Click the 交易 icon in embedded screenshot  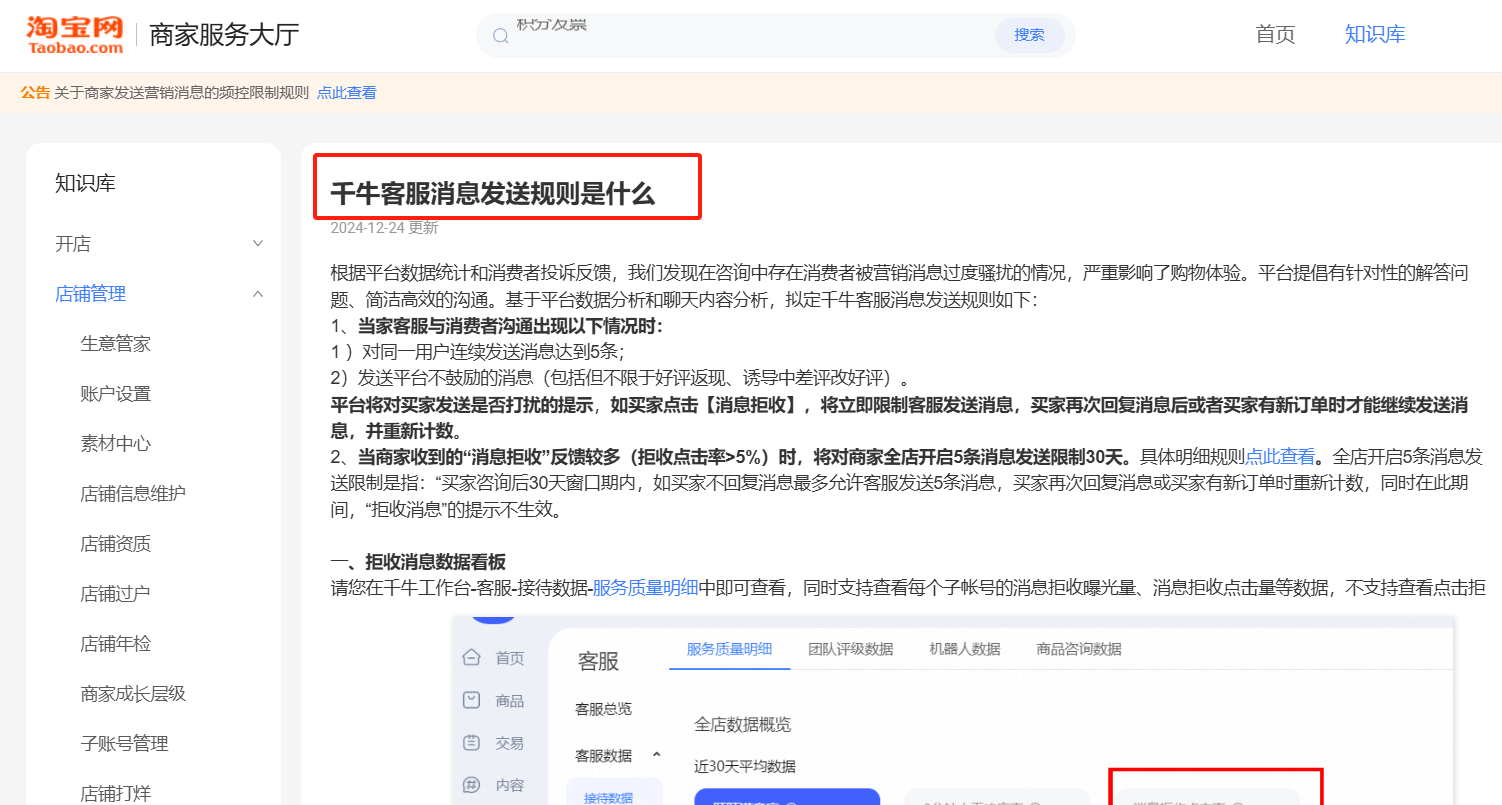coord(471,743)
